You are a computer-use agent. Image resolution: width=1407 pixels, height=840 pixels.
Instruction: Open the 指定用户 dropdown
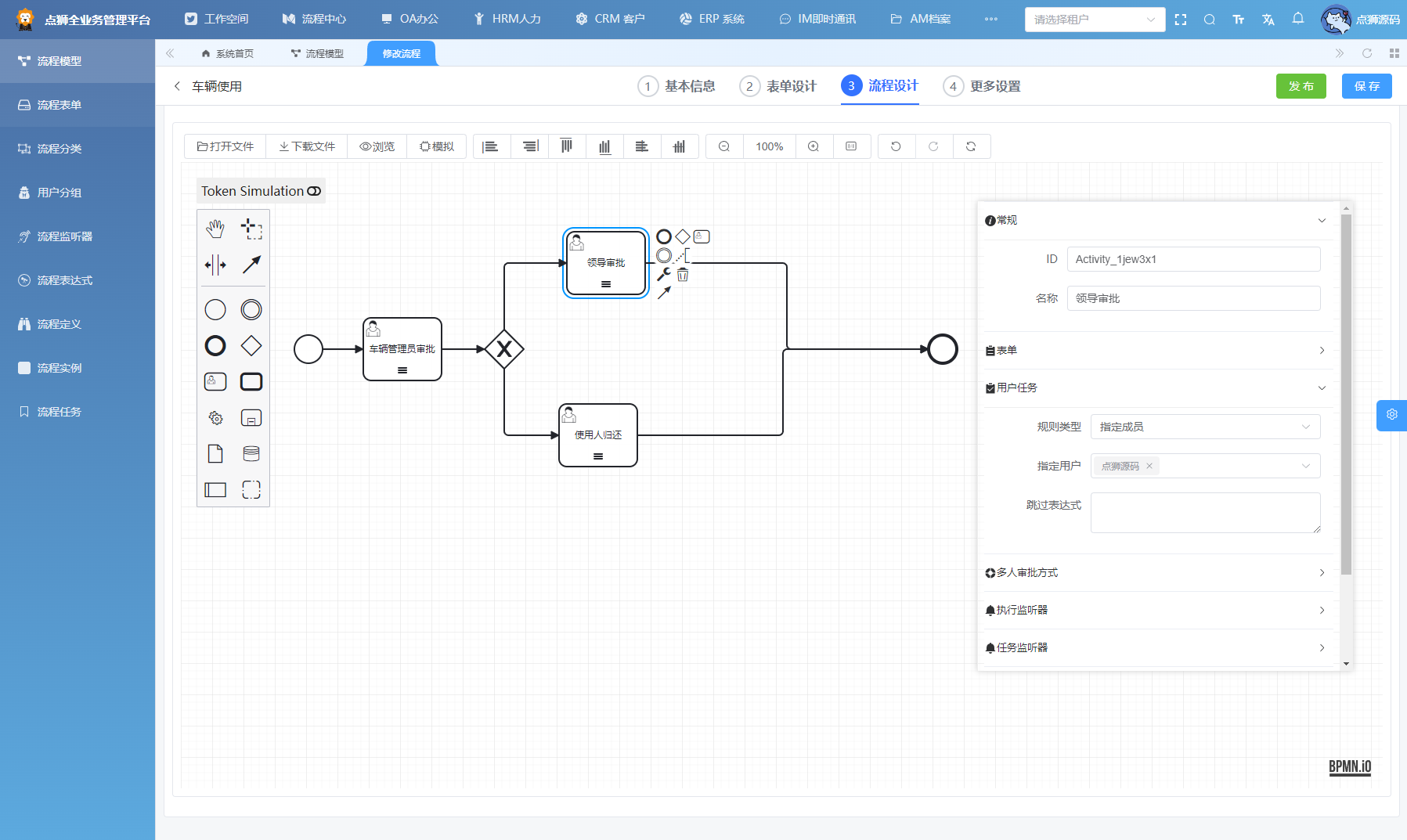[x=1205, y=466]
